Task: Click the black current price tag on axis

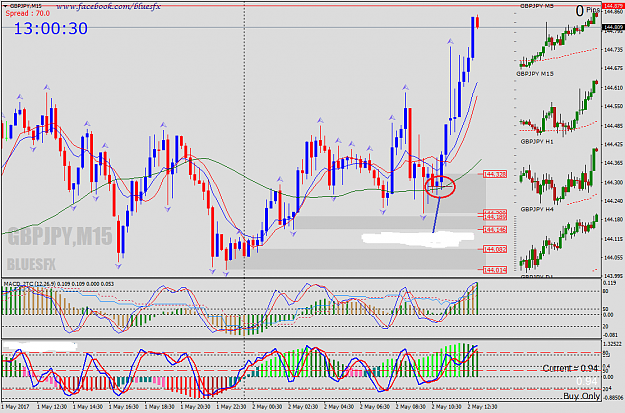Action: click(613, 28)
